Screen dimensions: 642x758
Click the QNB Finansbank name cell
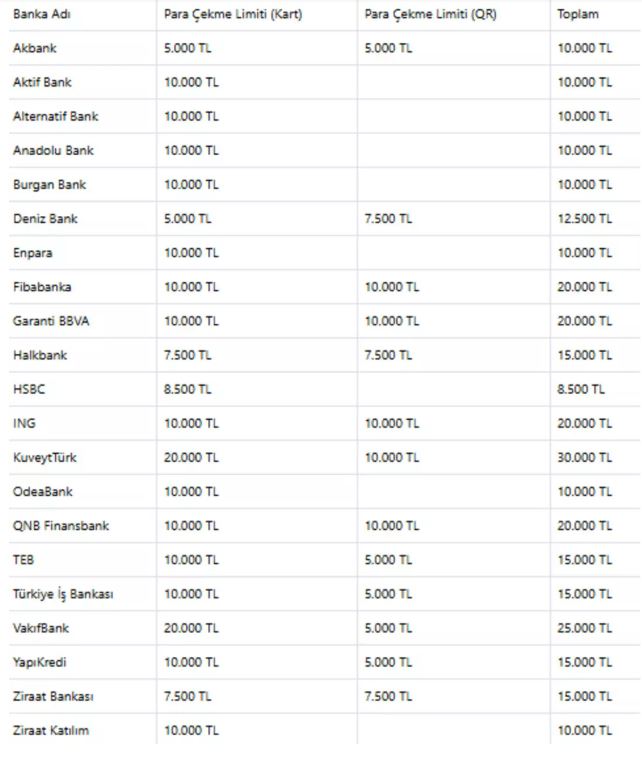click(61, 526)
